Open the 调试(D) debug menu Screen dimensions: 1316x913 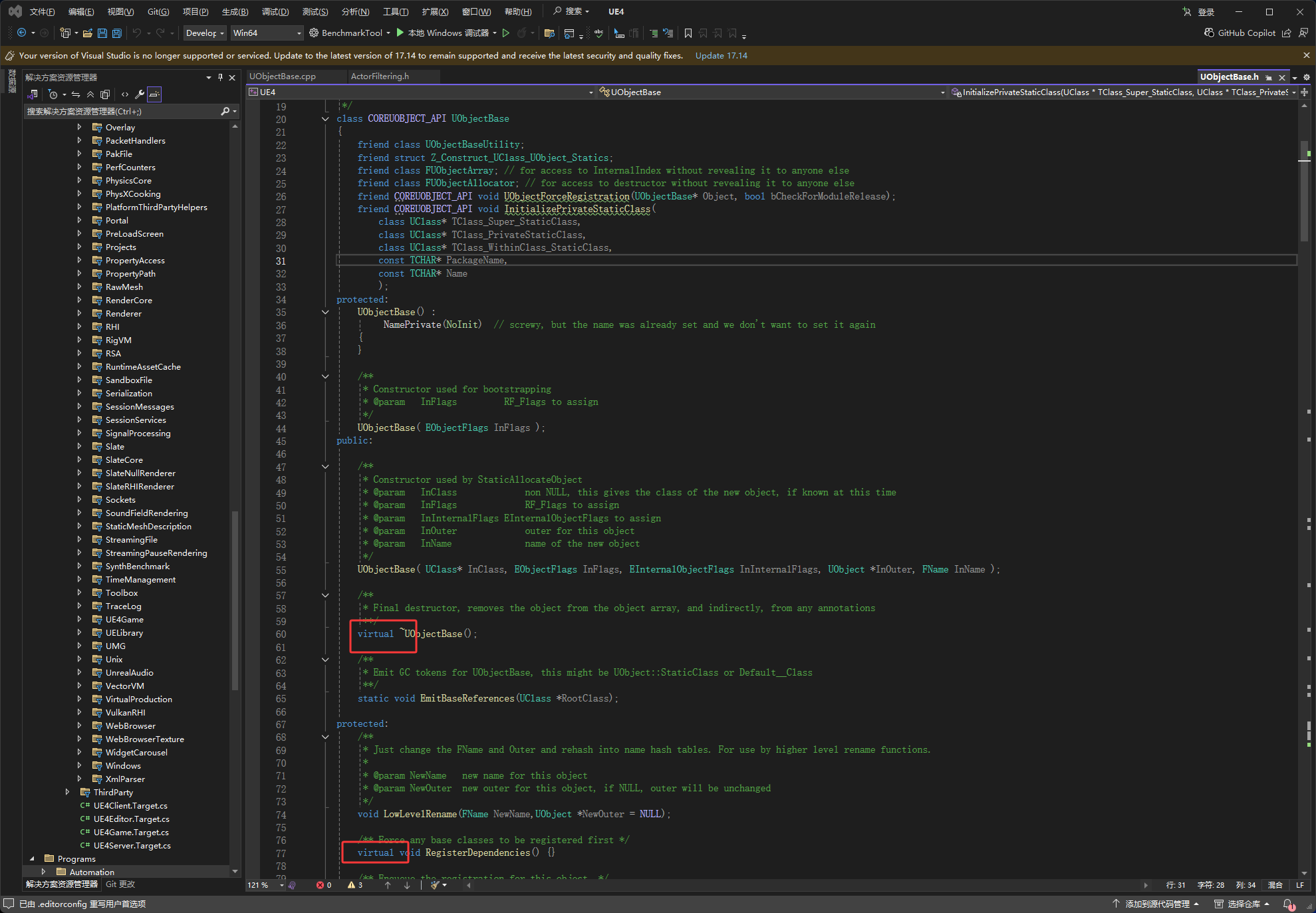275,11
